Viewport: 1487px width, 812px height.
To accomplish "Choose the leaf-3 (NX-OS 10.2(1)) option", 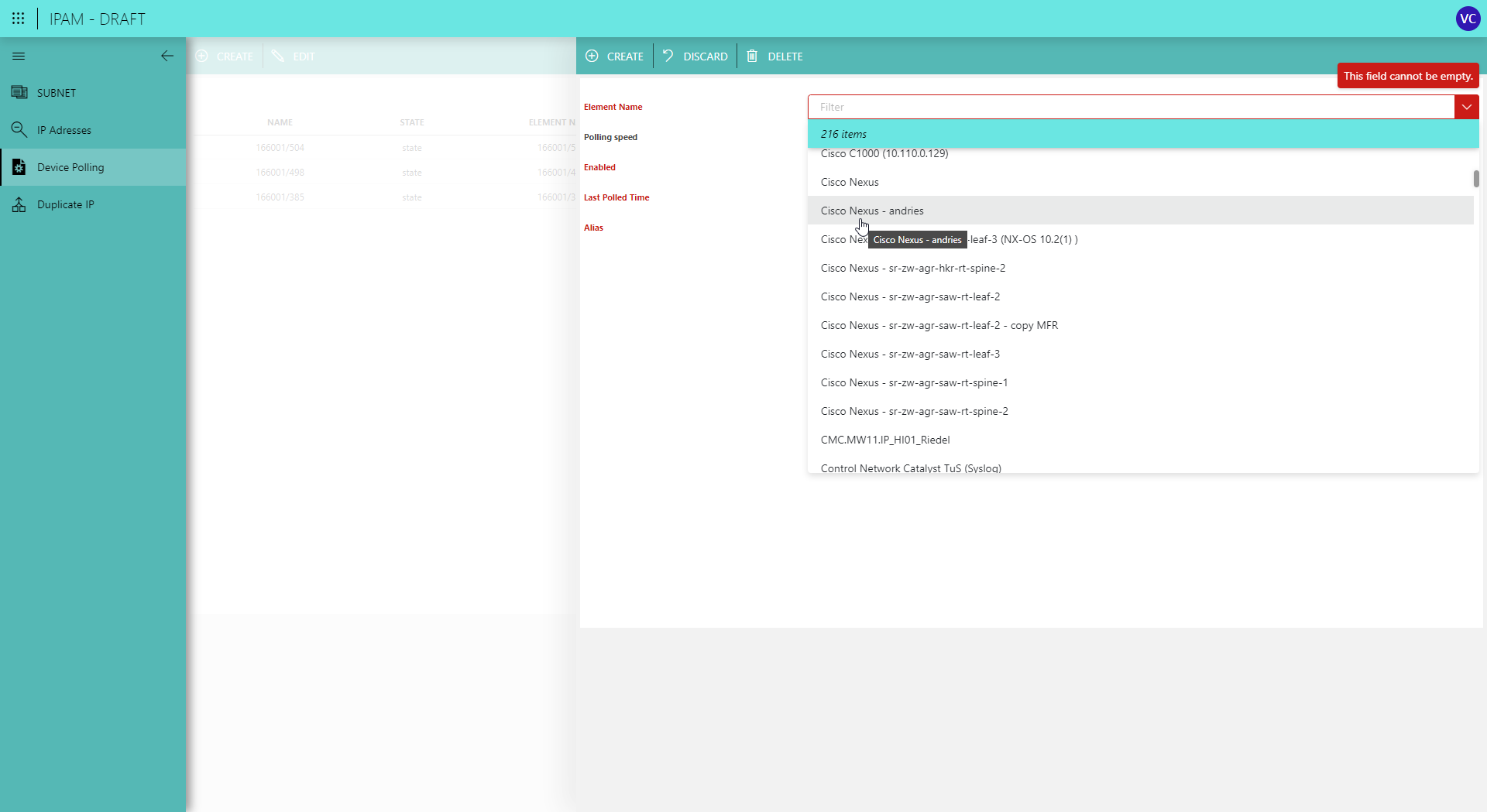I will [1140, 239].
